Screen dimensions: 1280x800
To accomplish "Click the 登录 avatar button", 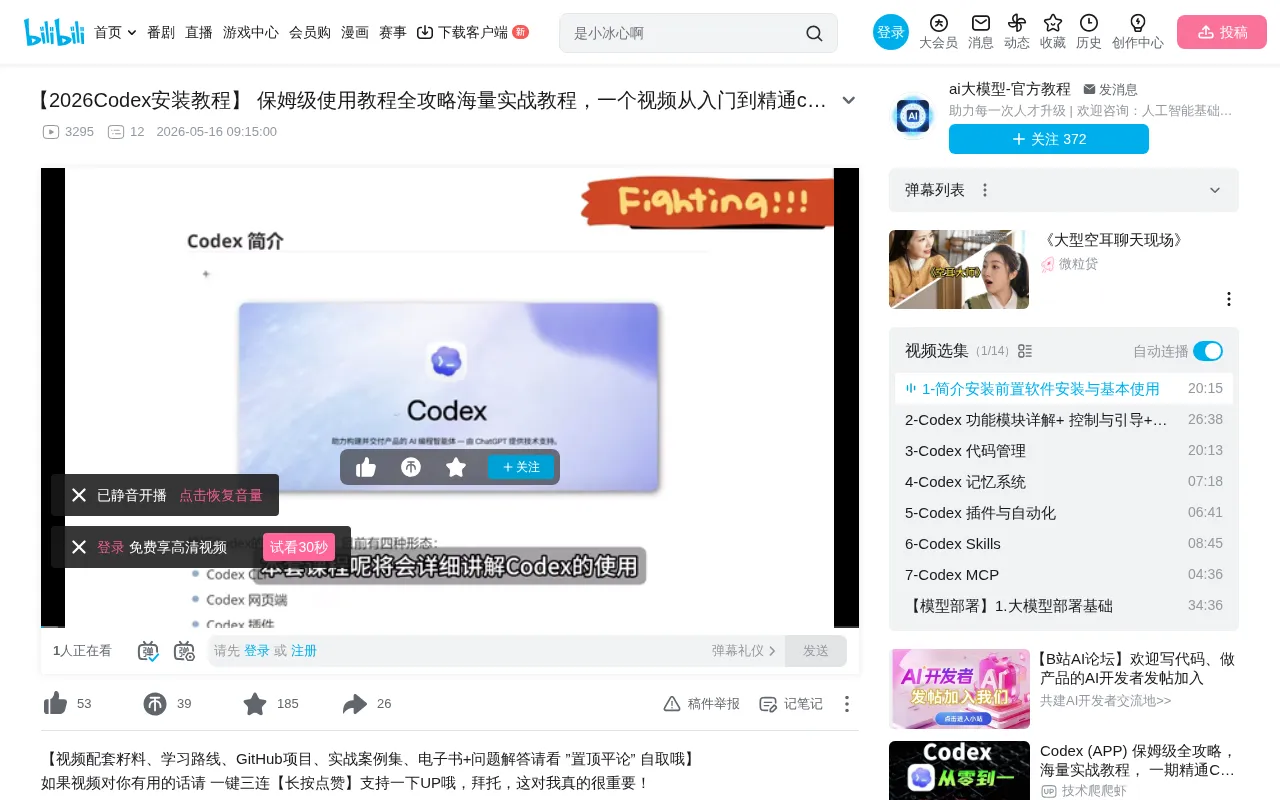I will (891, 32).
